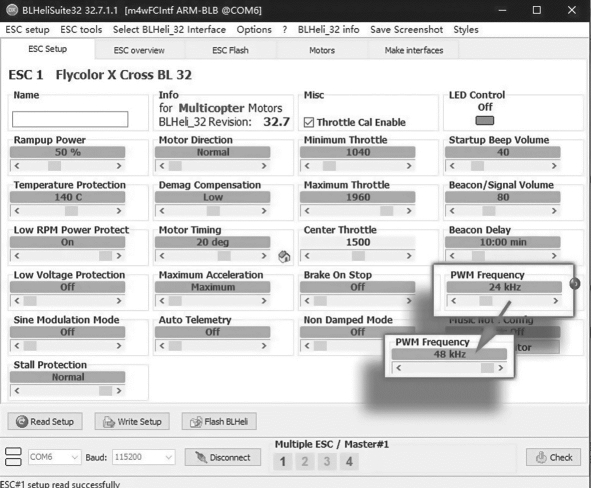Click the Temperature Protection slider thumb
591x488 pixels.
(x=71, y=211)
